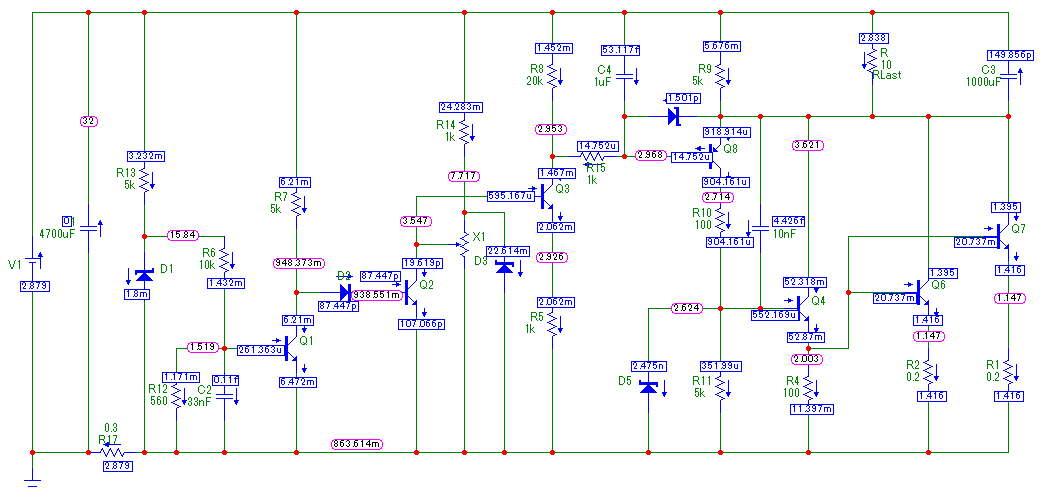
Task: Click the Q1 transistor symbol
Action: [292, 349]
